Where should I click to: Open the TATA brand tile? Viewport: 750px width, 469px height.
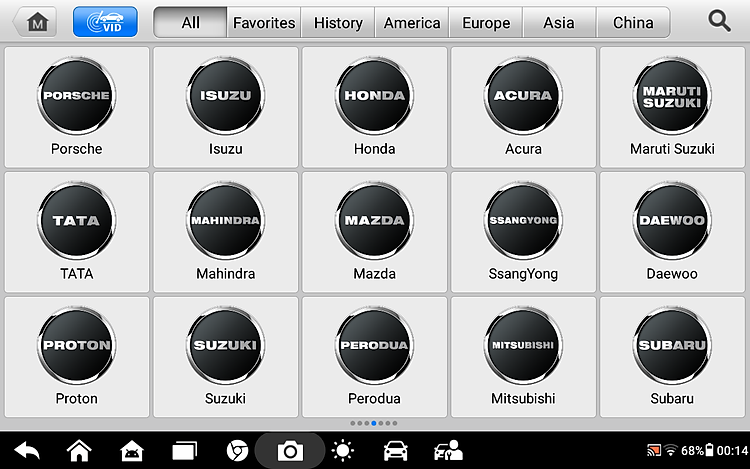pyautogui.click(x=77, y=232)
